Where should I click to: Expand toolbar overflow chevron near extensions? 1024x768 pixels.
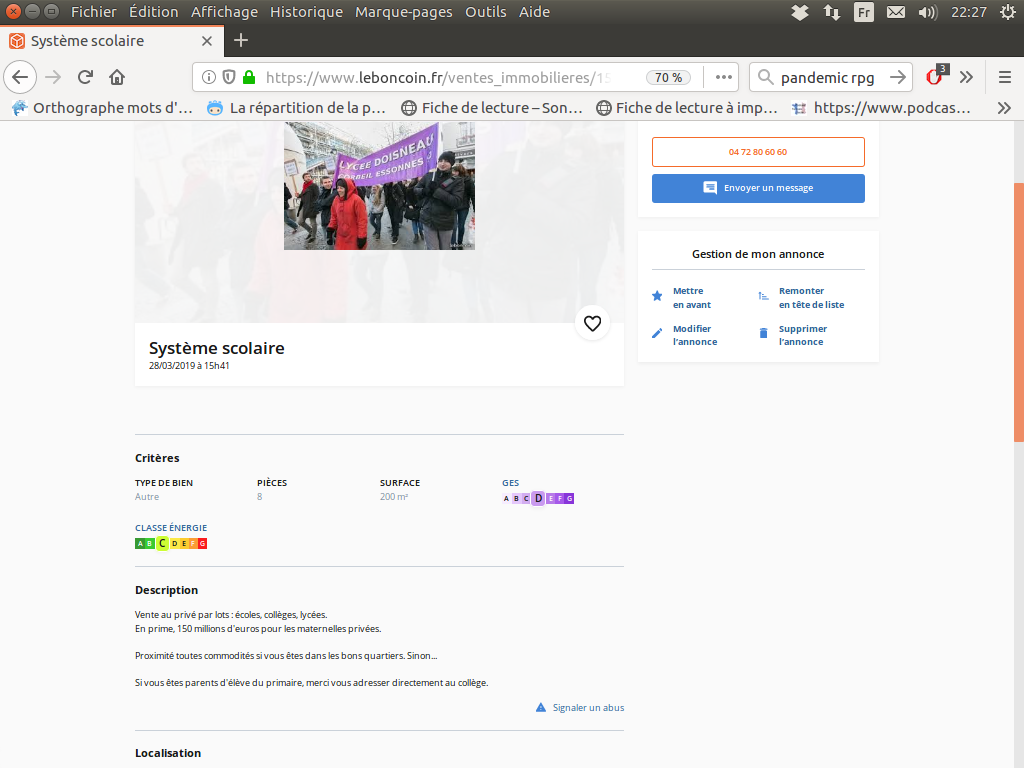coord(966,77)
